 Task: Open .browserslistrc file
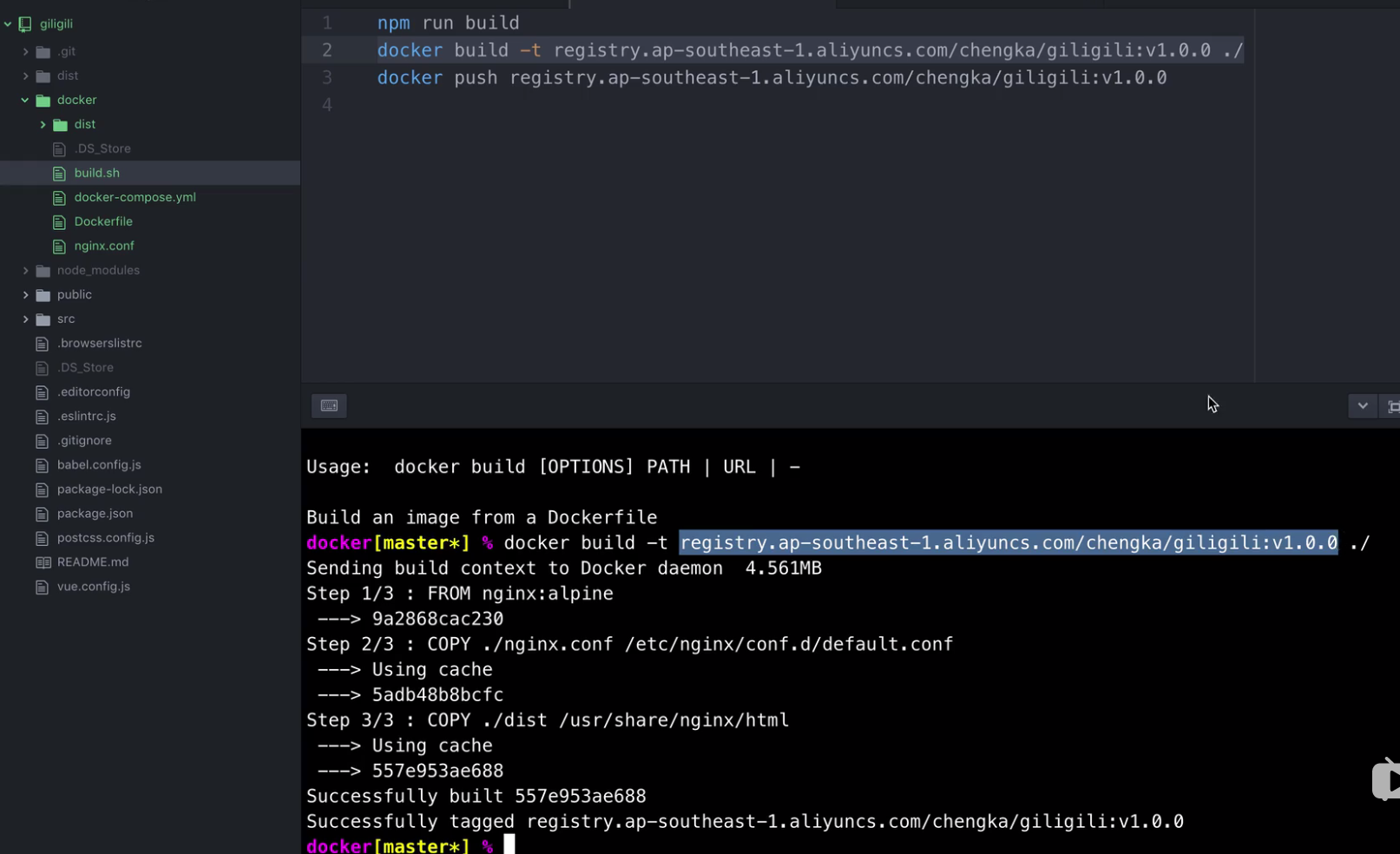[x=99, y=343]
